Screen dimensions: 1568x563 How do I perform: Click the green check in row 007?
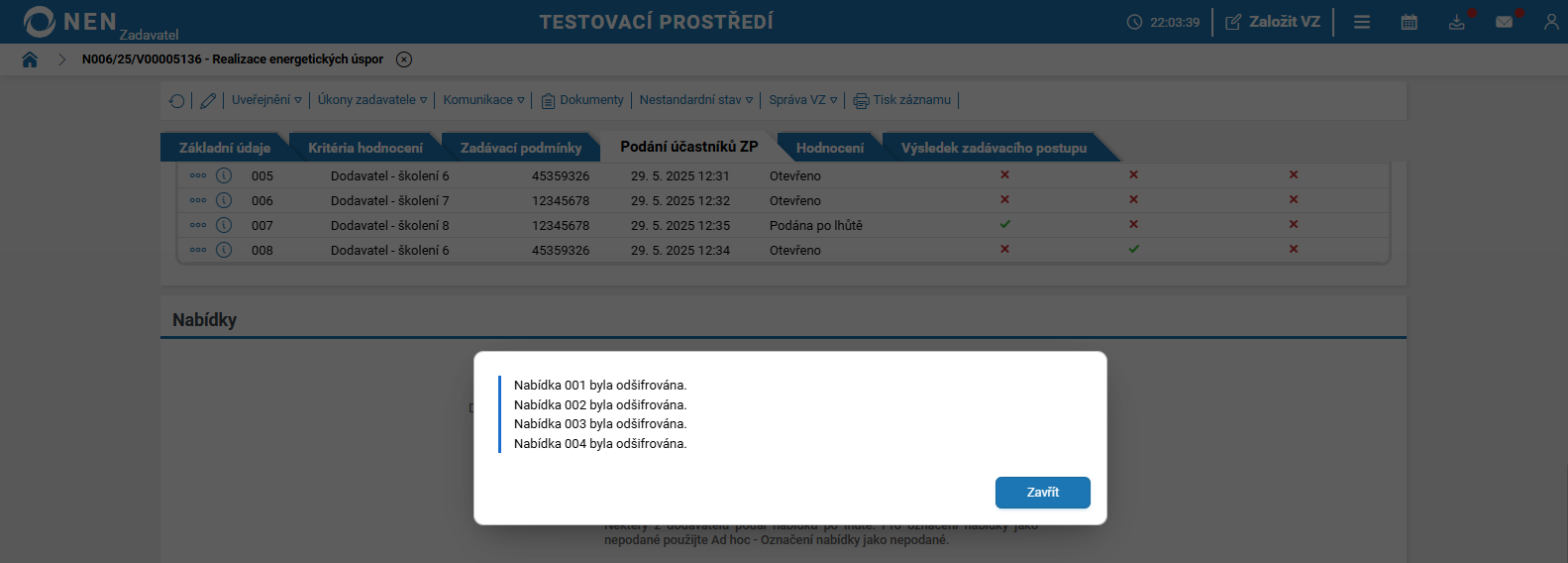1005,224
